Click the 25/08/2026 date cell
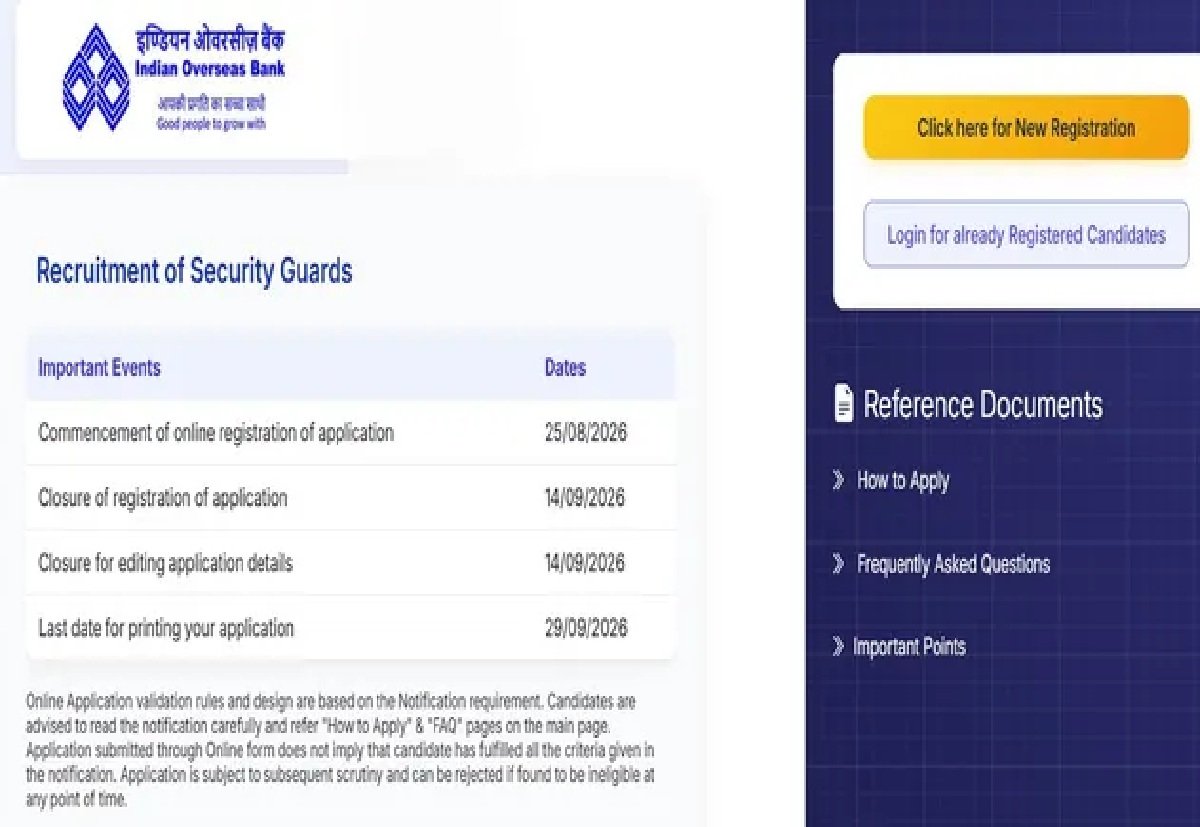The height and width of the screenshot is (827, 1200). click(585, 433)
